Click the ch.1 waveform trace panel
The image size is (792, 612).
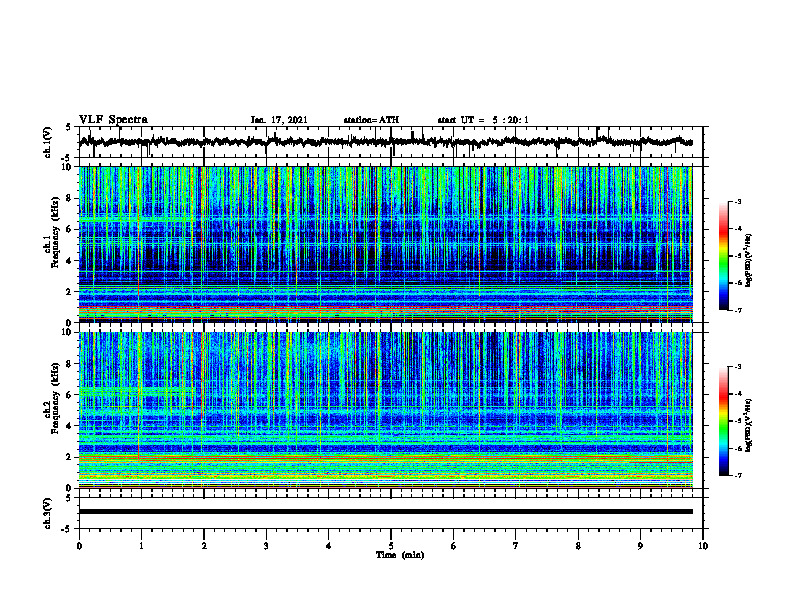pos(391,142)
